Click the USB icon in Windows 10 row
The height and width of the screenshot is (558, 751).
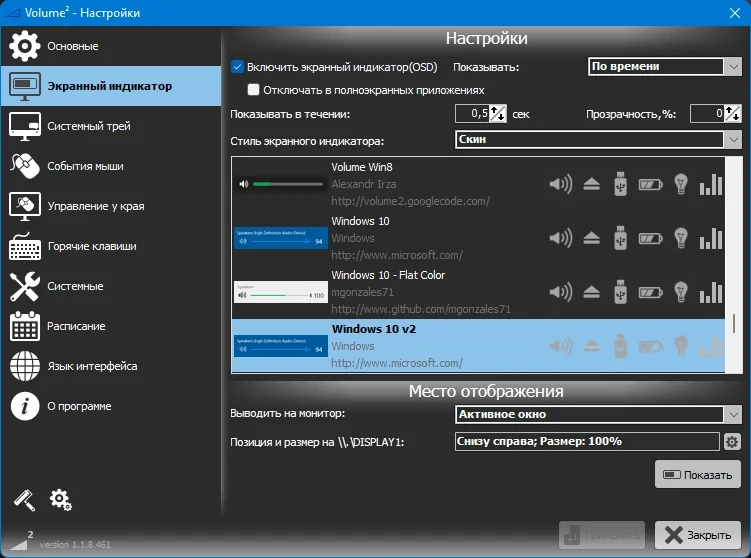[621, 238]
